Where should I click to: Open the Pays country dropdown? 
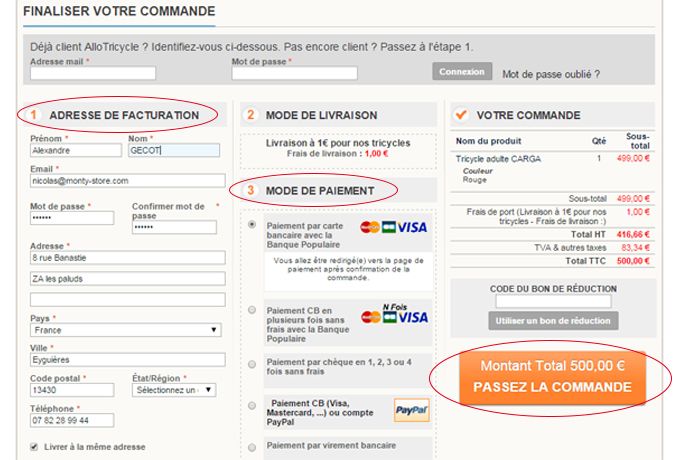click(x=127, y=330)
